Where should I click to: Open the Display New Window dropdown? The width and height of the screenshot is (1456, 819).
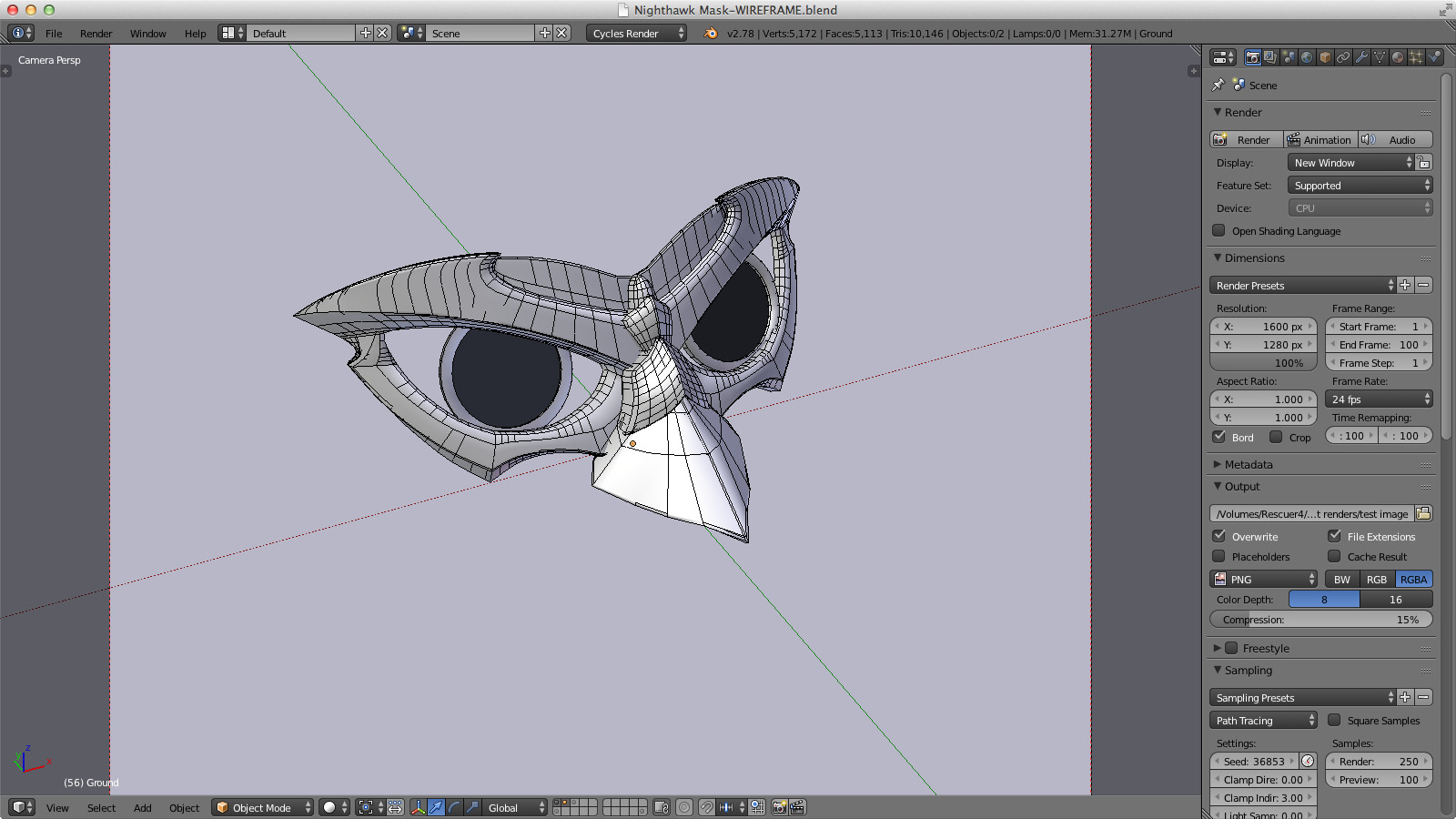click(1351, 162)
